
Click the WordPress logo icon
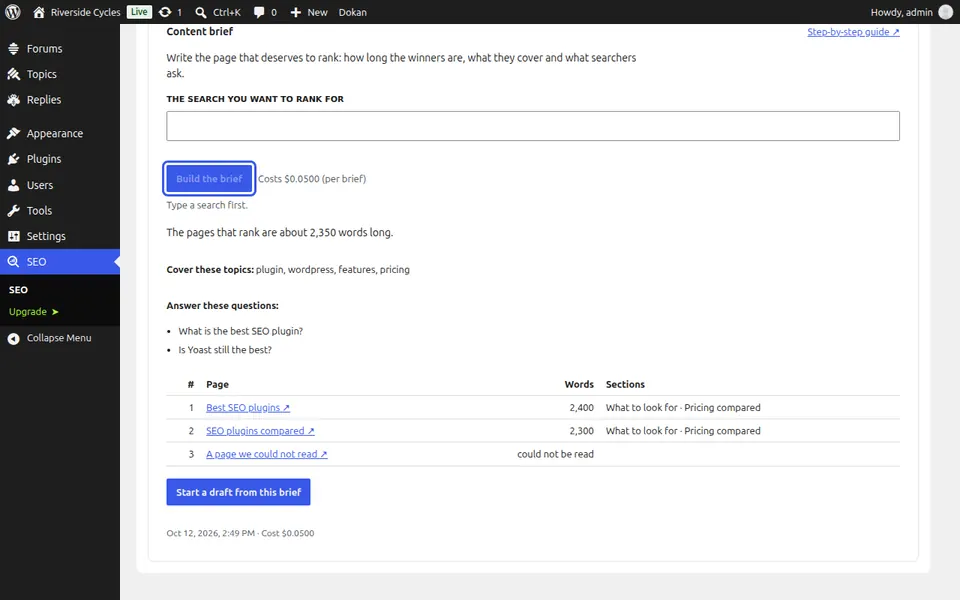click(x=13, y=12)
